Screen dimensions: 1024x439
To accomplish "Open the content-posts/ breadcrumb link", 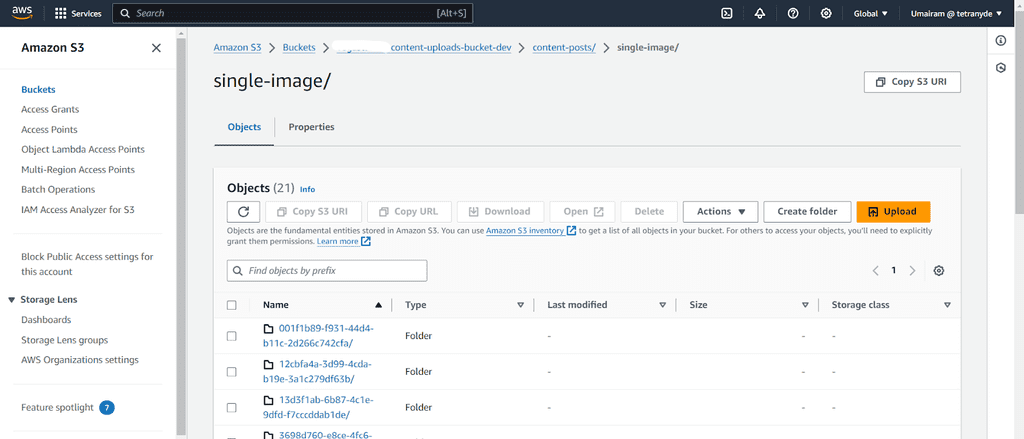I will pos(564,48).
